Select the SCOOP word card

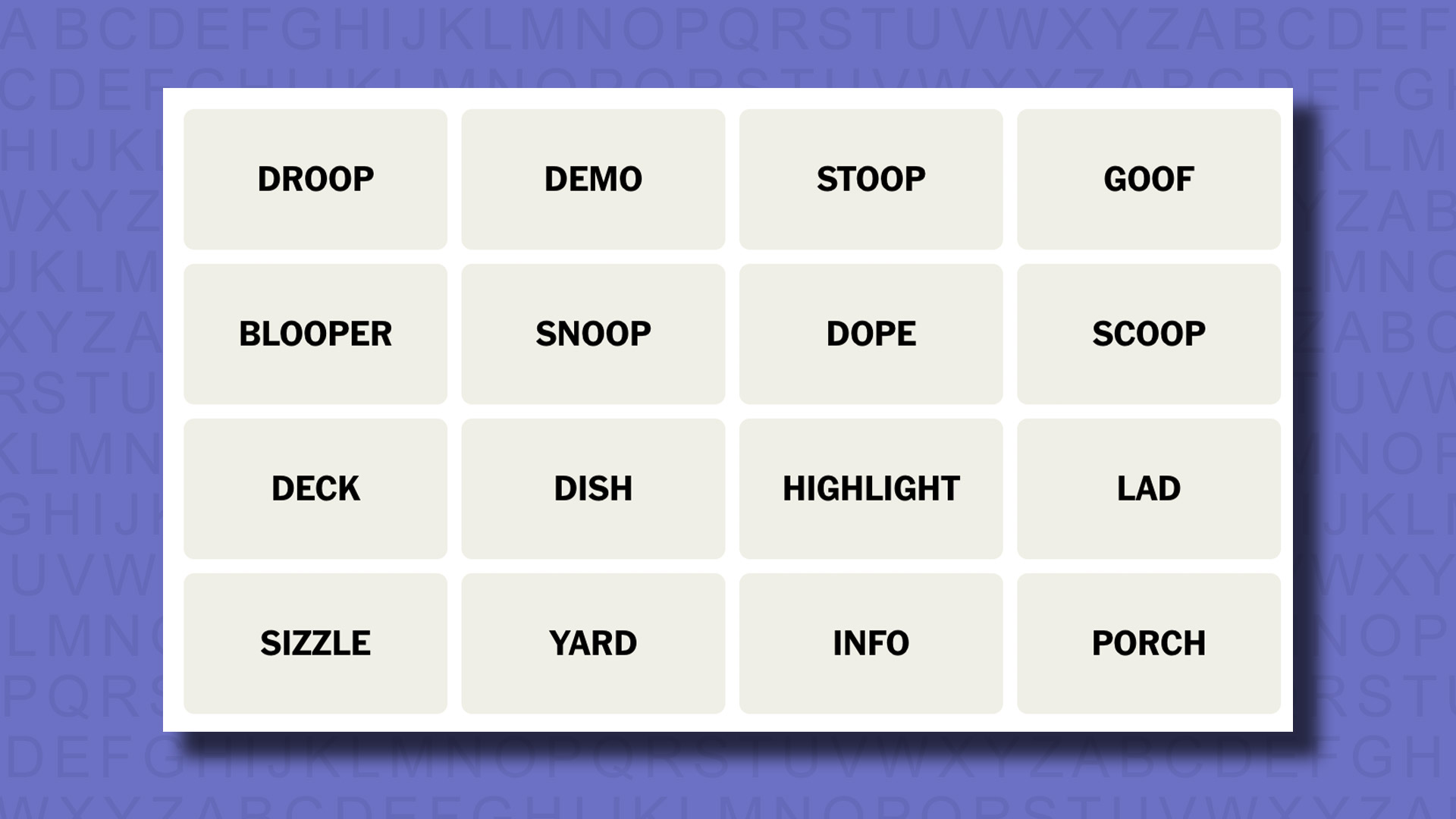pos(1148,333)
